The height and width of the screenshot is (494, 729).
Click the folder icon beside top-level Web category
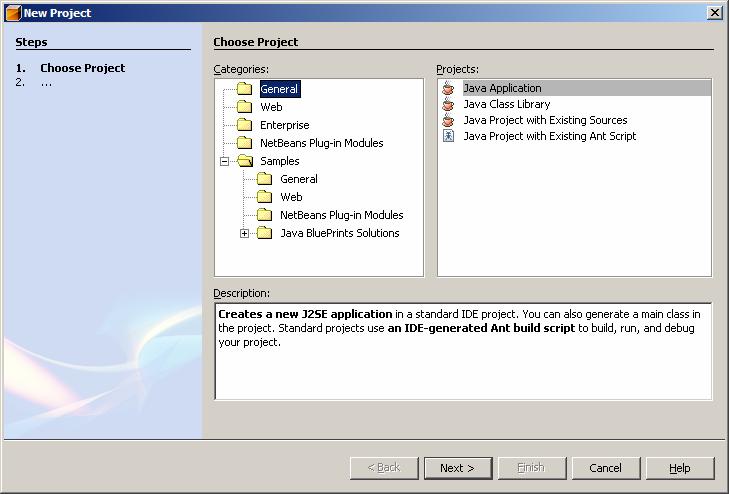pyautogui.click(x=245, y=107)
